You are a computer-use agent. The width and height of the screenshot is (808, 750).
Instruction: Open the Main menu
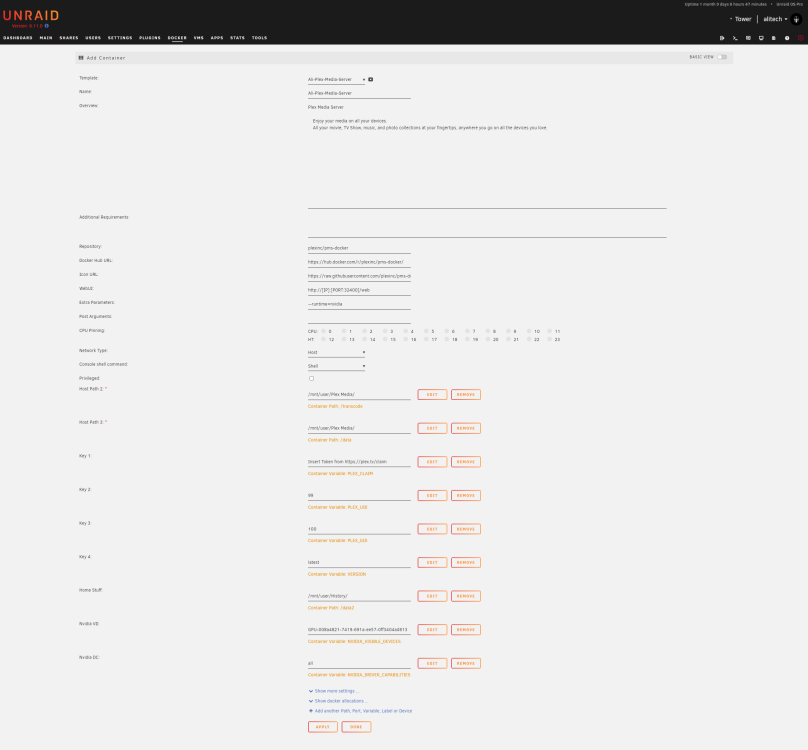46,38
